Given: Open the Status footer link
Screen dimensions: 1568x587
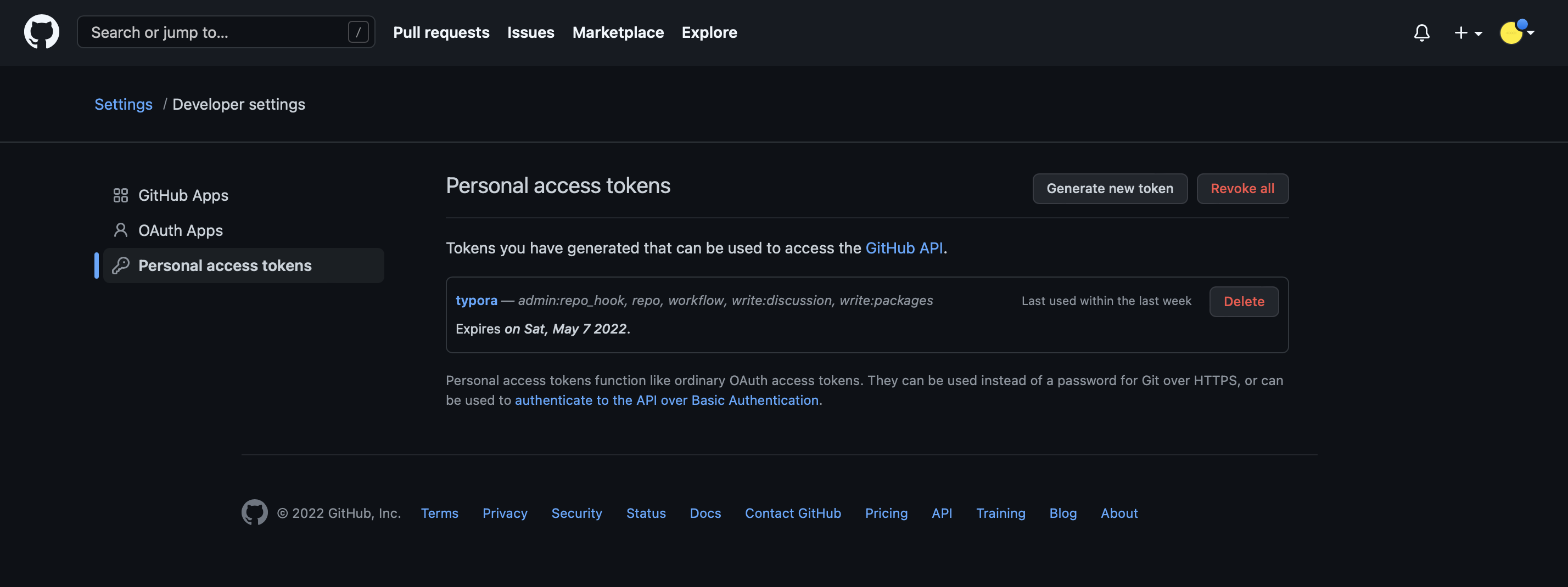Looking at the screenshot, I should pos(646,513).
